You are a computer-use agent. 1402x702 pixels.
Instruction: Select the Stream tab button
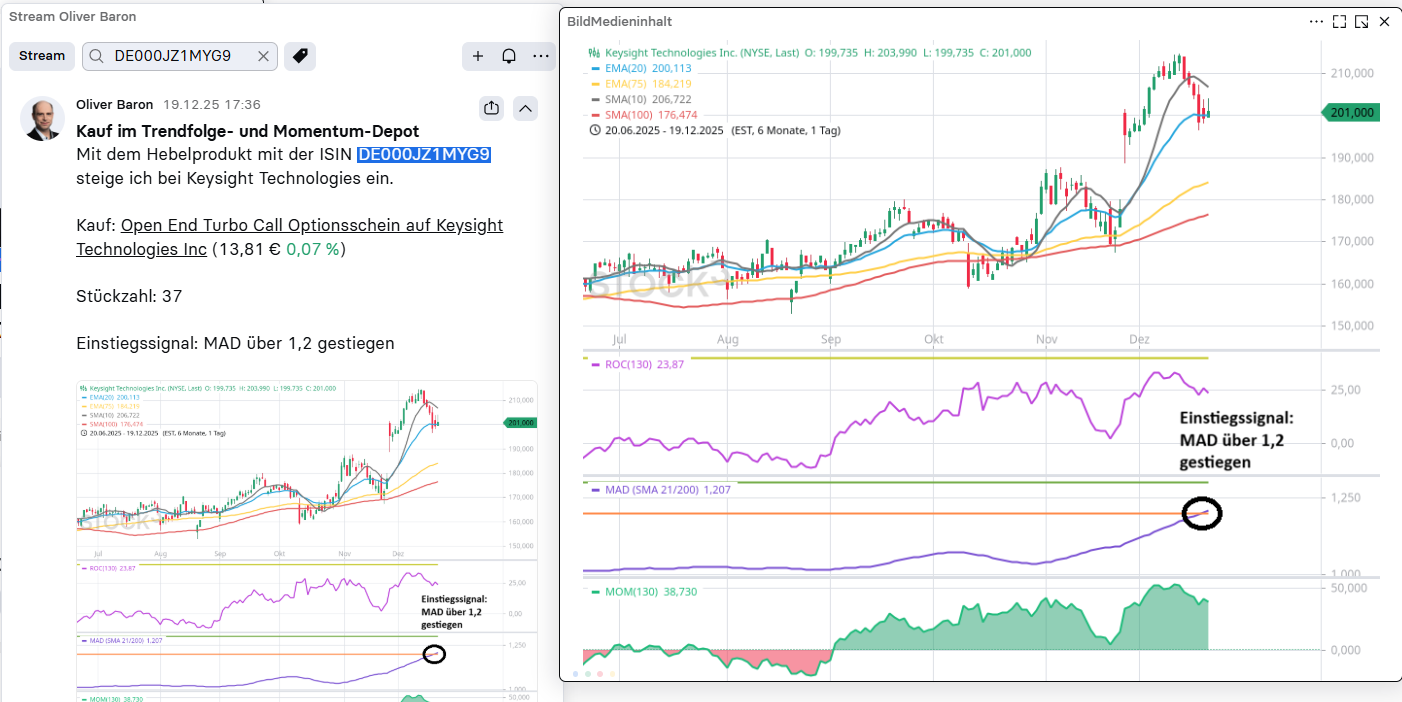[x=42, y=57]
